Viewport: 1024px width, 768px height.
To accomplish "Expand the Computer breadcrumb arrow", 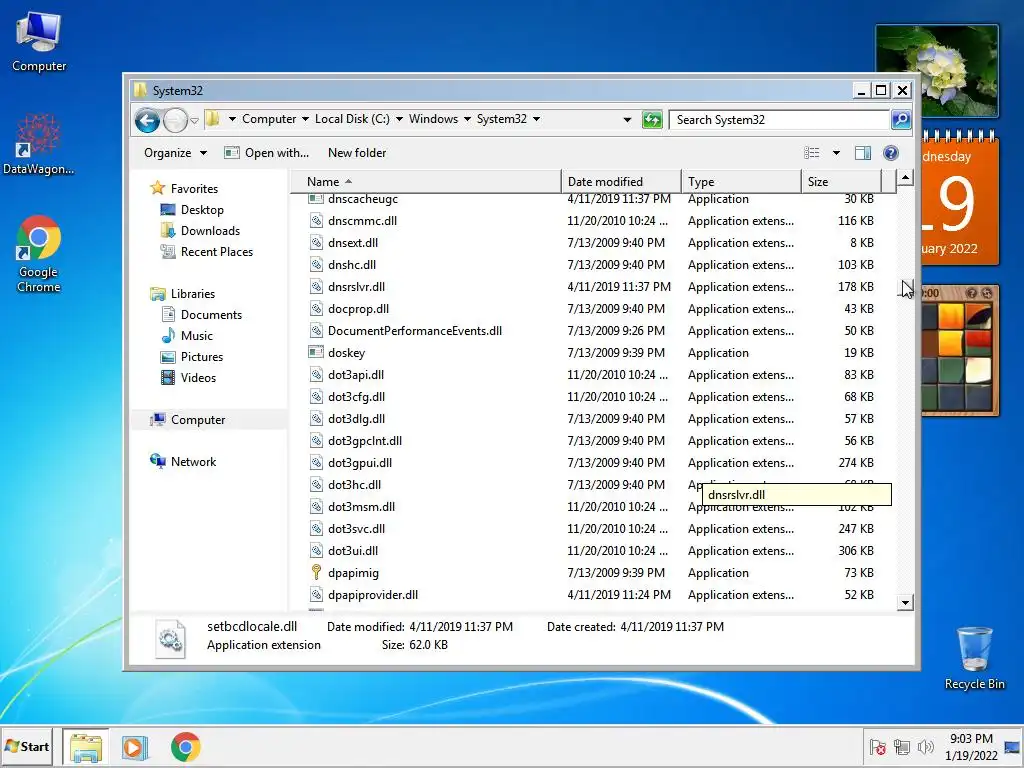I will click(x=305, y=119).
